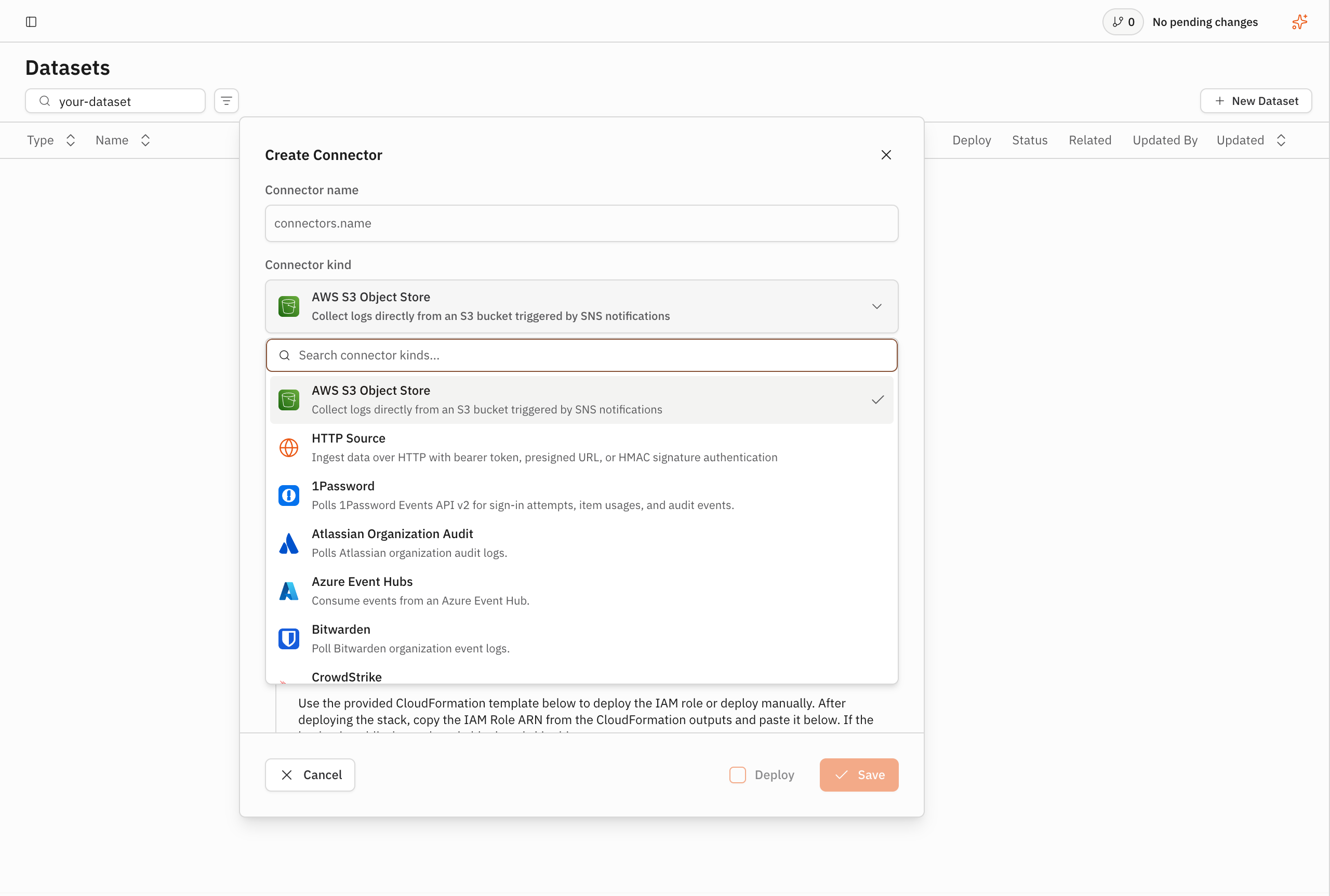This screenshot has width=1330, height=896.
Task: Close the Create Connector dialog
Action: pyautogui.click(x=886, y=155)
